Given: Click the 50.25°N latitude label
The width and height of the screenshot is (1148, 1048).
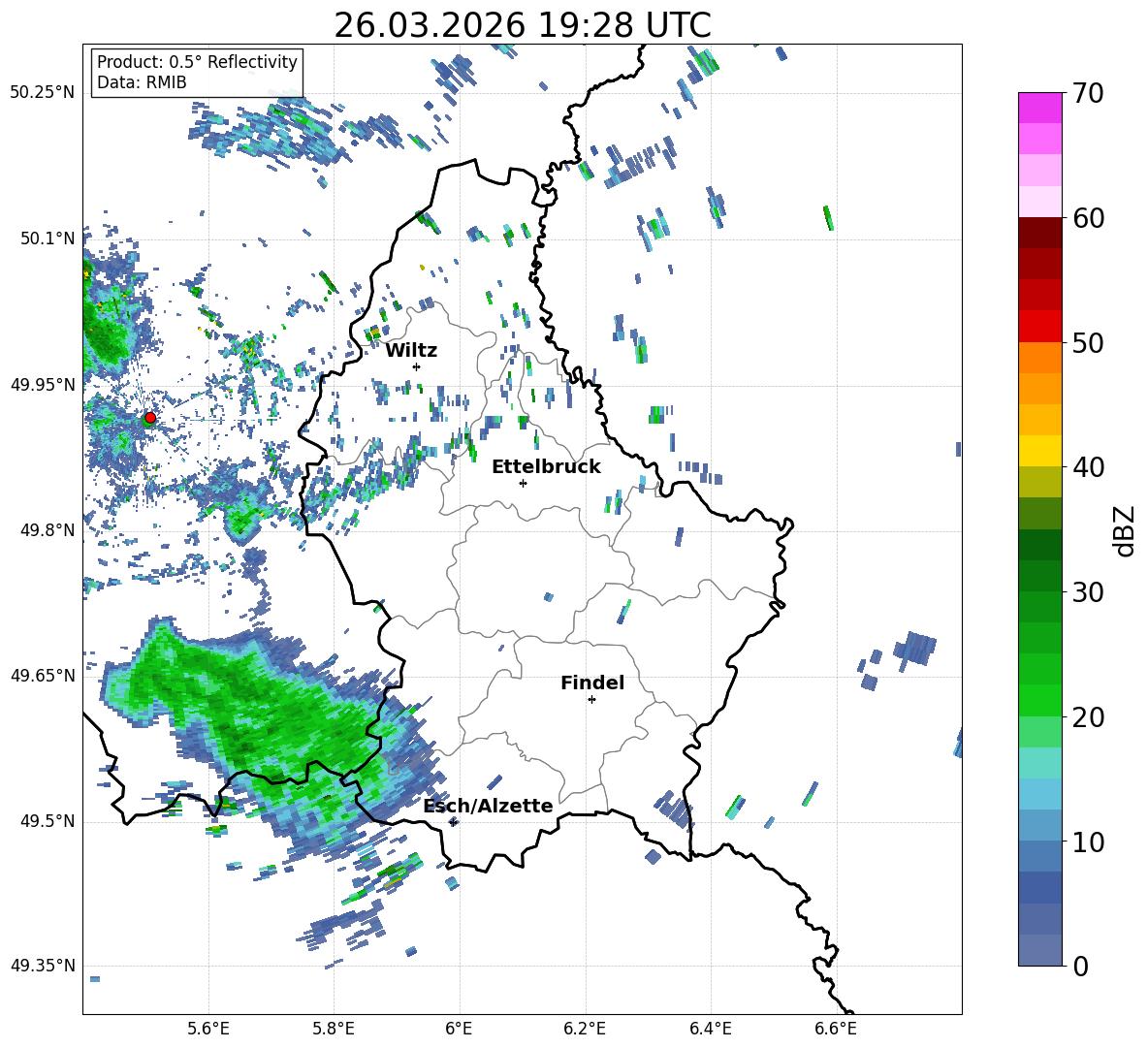Looking at the screenshot, I should (x=43, y=93).
